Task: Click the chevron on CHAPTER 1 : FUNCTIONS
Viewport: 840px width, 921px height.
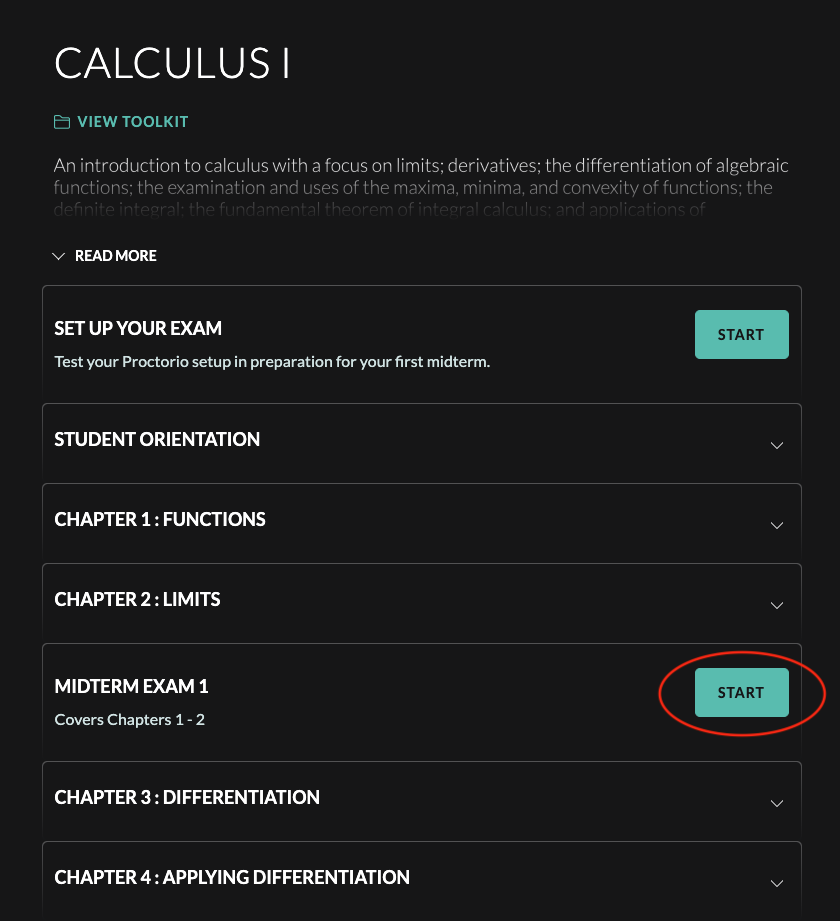Action: [777, 525]
